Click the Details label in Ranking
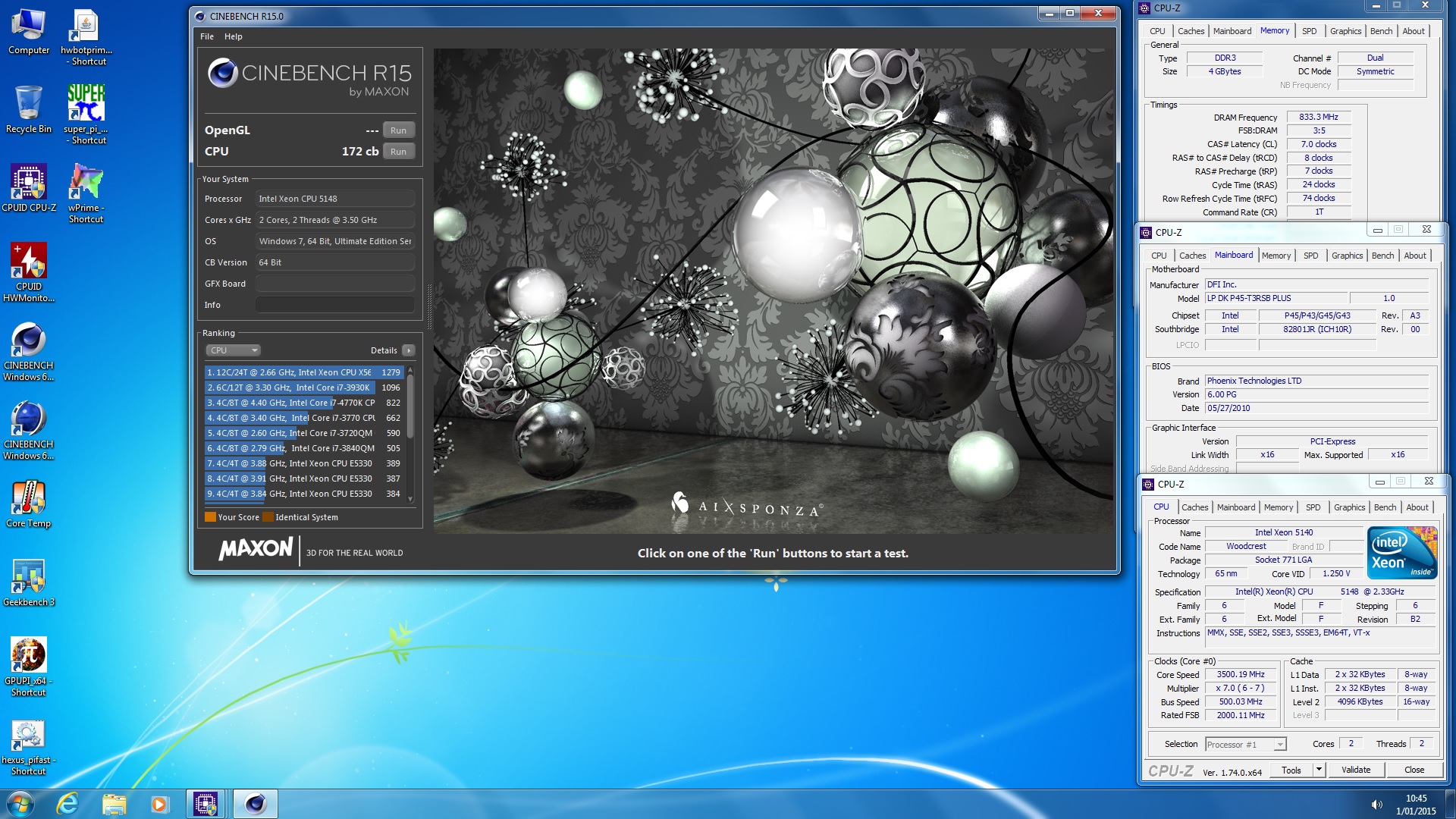The height and width of the screenshot is (819, 1456). point(384,350)
